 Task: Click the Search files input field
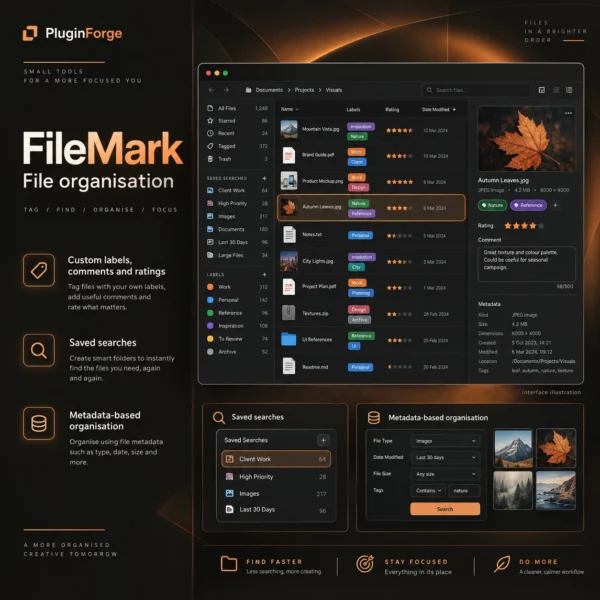coord(476,90)
